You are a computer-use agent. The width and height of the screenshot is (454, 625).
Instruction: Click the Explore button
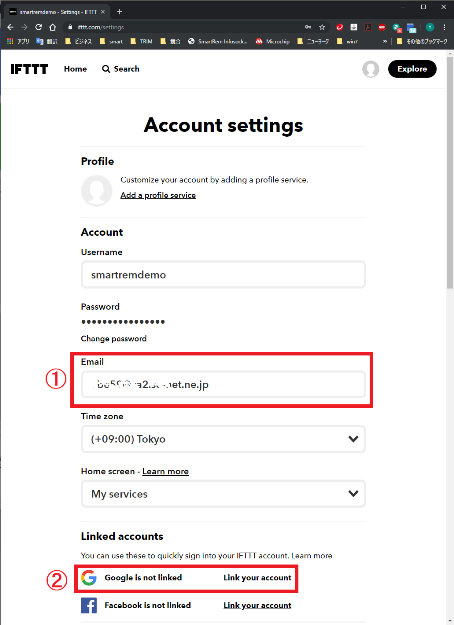[412, 69]
